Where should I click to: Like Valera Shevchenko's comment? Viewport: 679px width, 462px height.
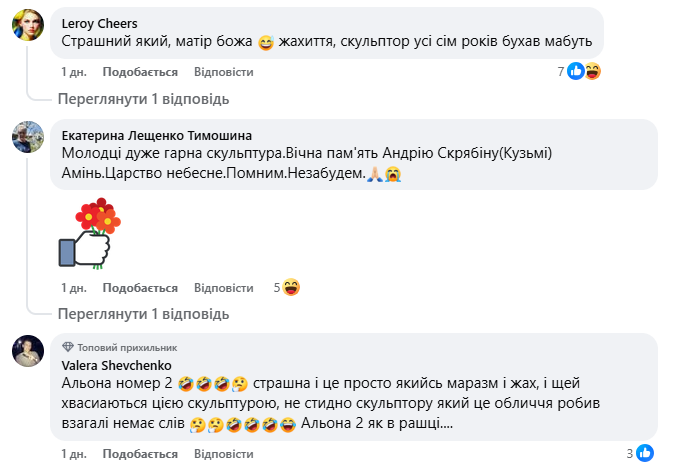pos(140,454)
